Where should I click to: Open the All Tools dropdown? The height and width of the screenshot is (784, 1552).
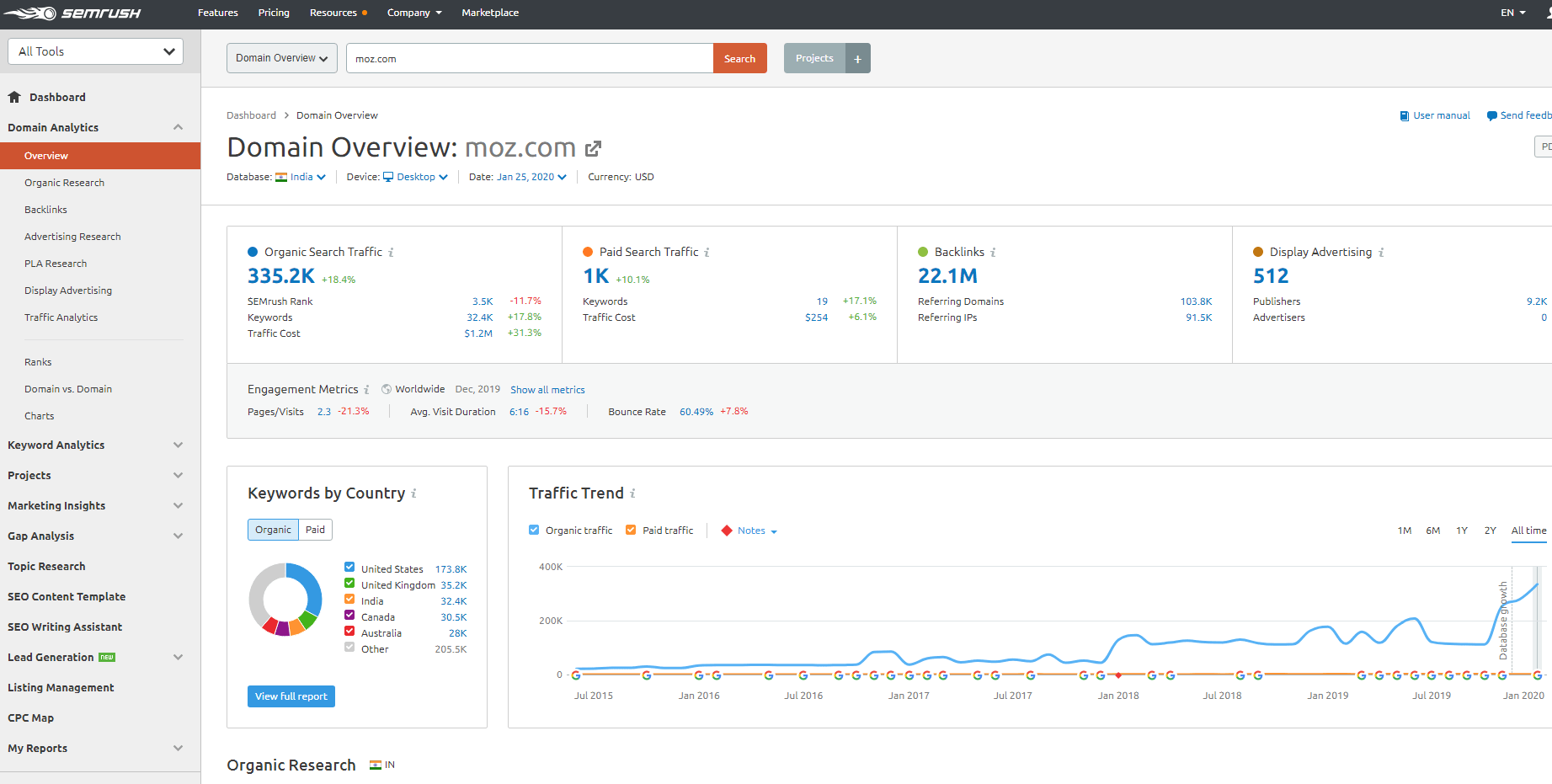pos(95,51)
